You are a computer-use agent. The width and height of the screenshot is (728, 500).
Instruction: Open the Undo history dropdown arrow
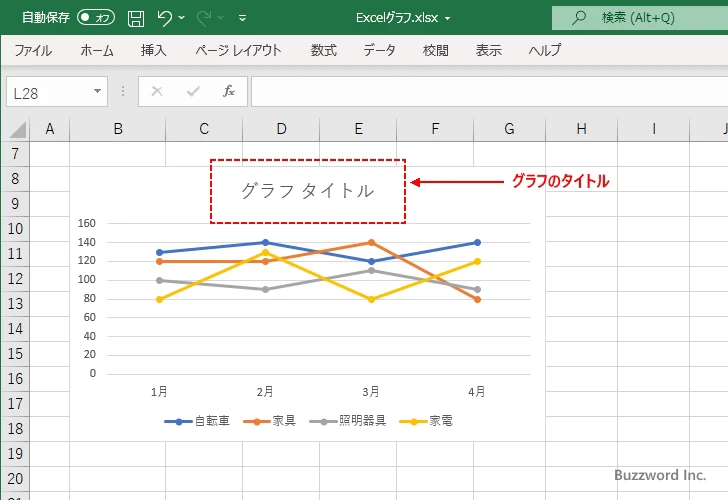(182, 18)
